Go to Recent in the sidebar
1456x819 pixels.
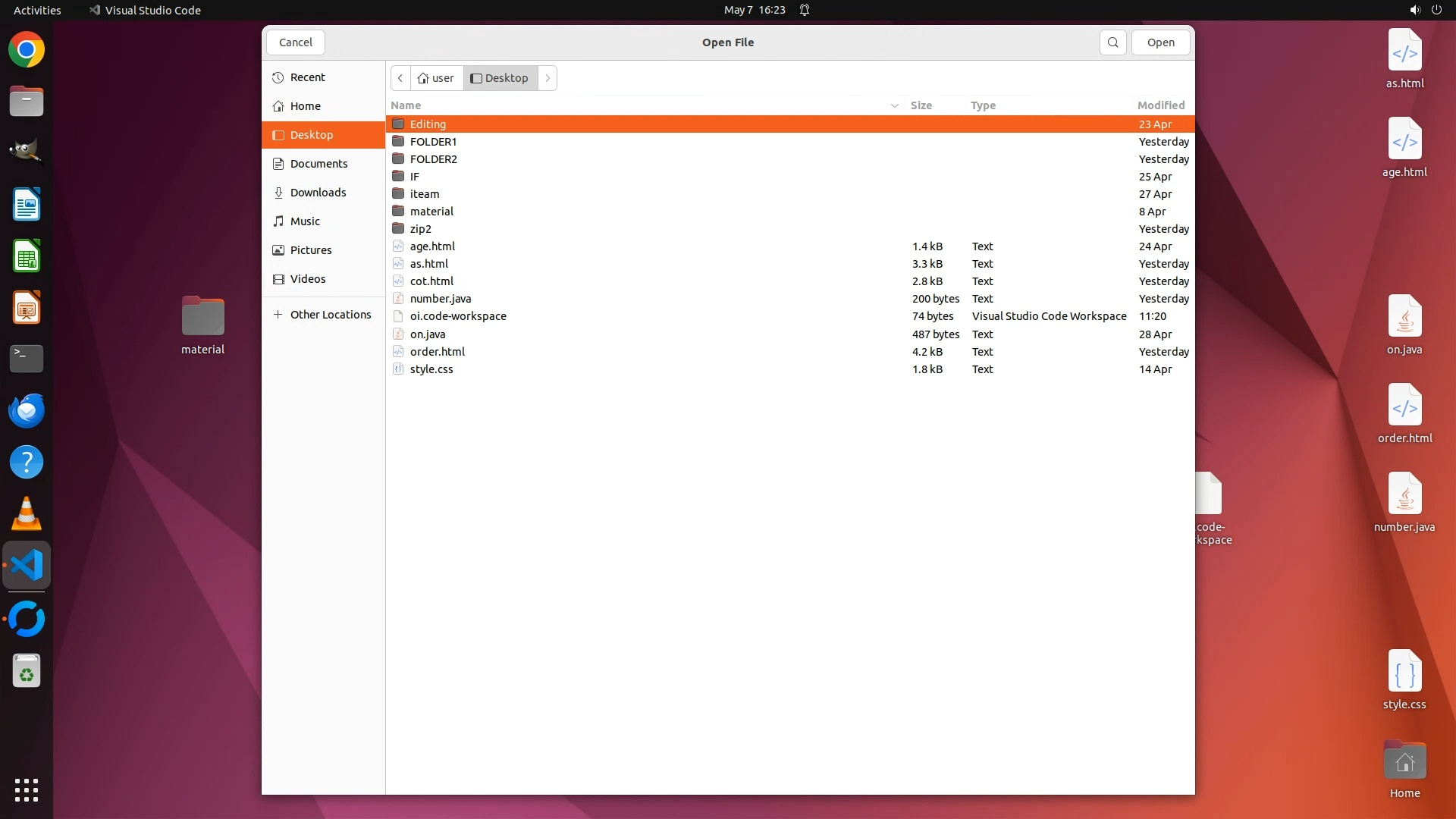pos(307,77)
